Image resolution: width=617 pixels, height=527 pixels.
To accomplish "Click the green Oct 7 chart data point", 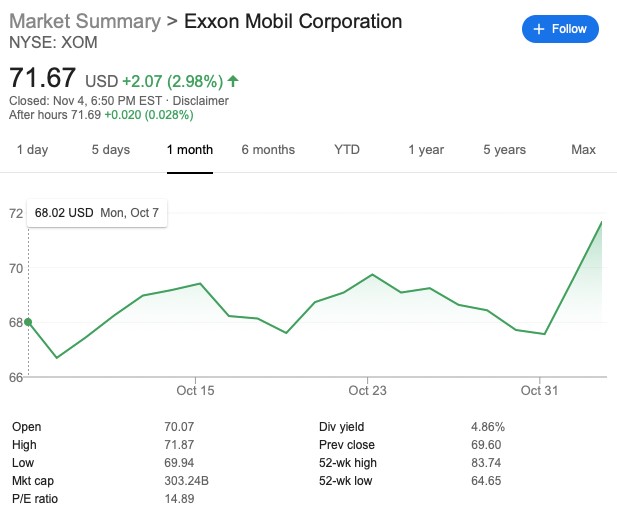I will tap(28, 322).
